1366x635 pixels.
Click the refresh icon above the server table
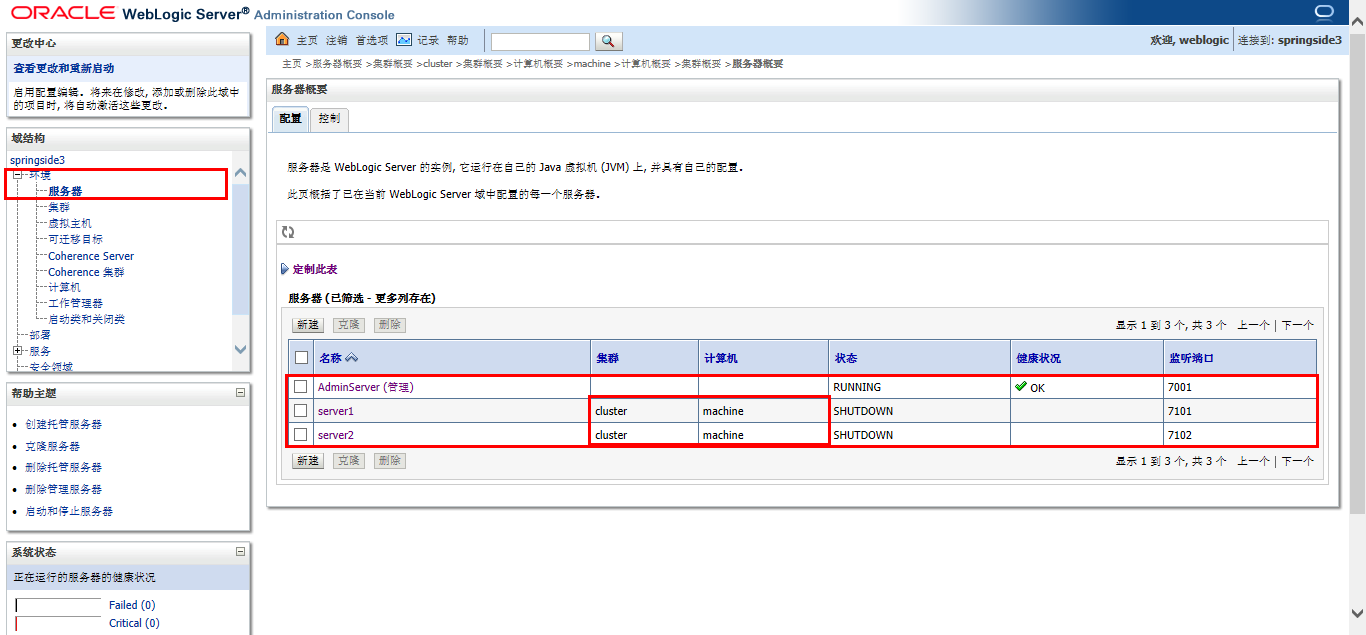coord(288,232)
